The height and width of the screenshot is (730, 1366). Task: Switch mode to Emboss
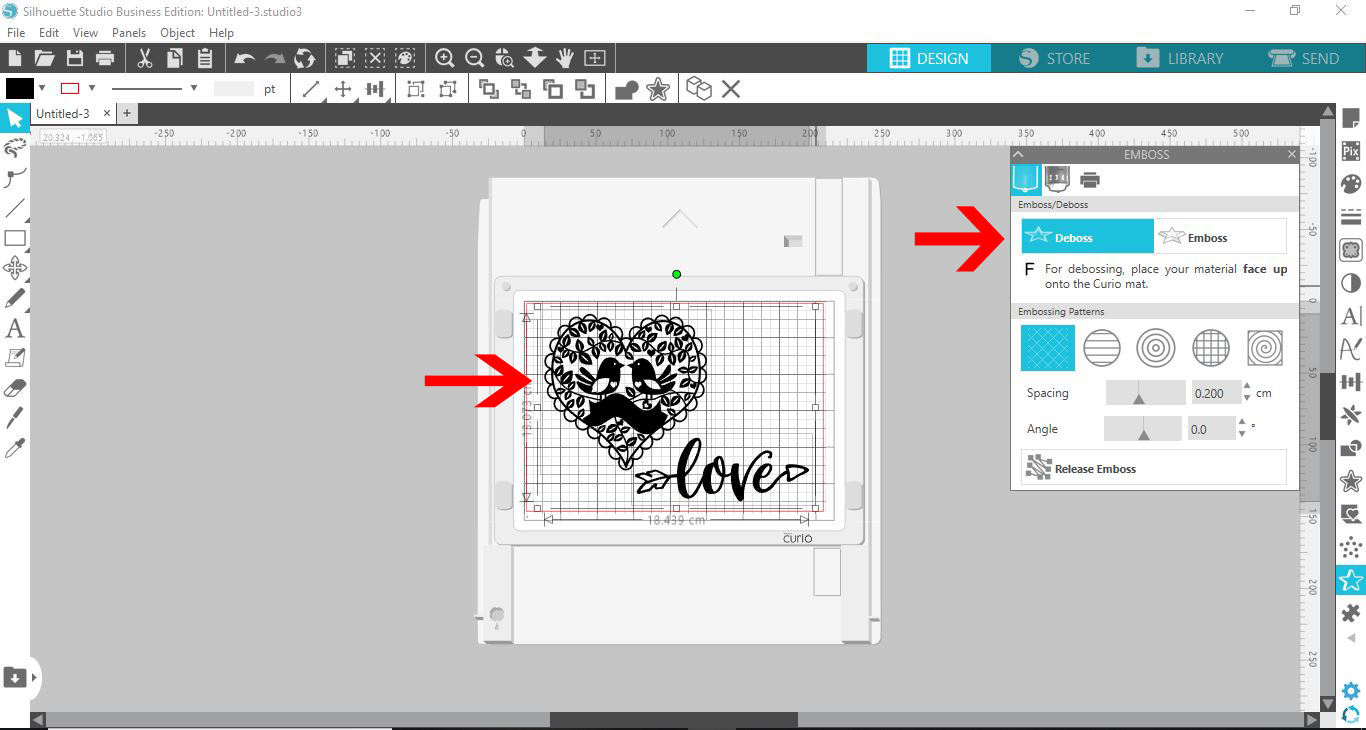click(1220, 237)
